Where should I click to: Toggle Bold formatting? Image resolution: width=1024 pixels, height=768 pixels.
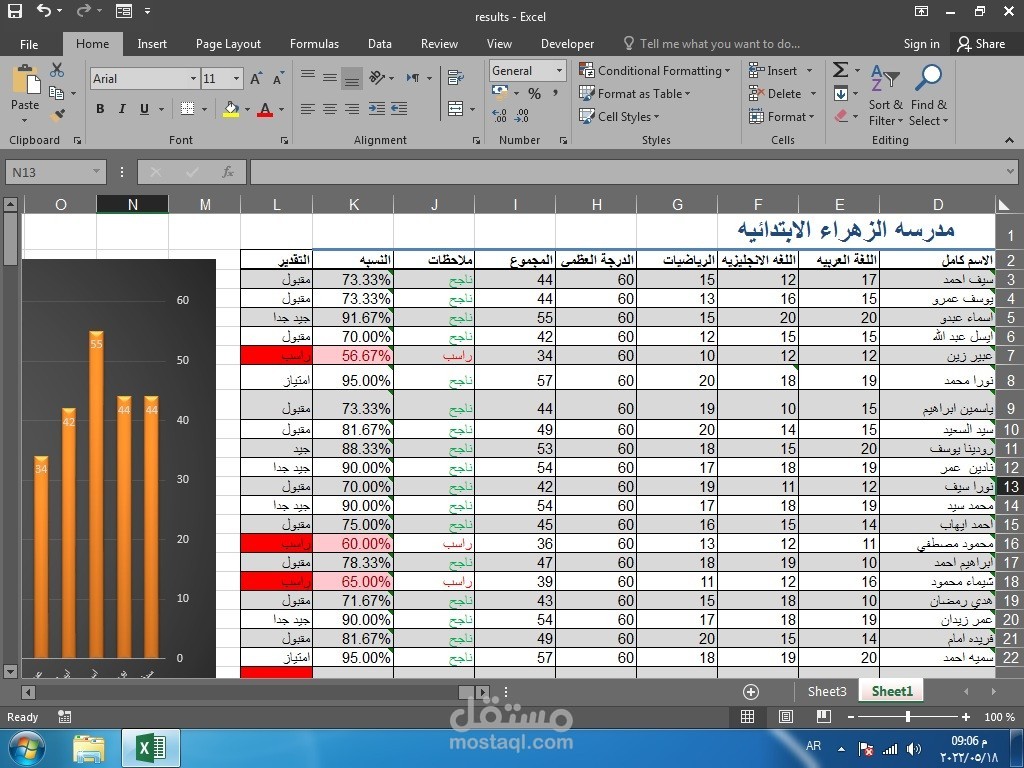coord(100,108)
